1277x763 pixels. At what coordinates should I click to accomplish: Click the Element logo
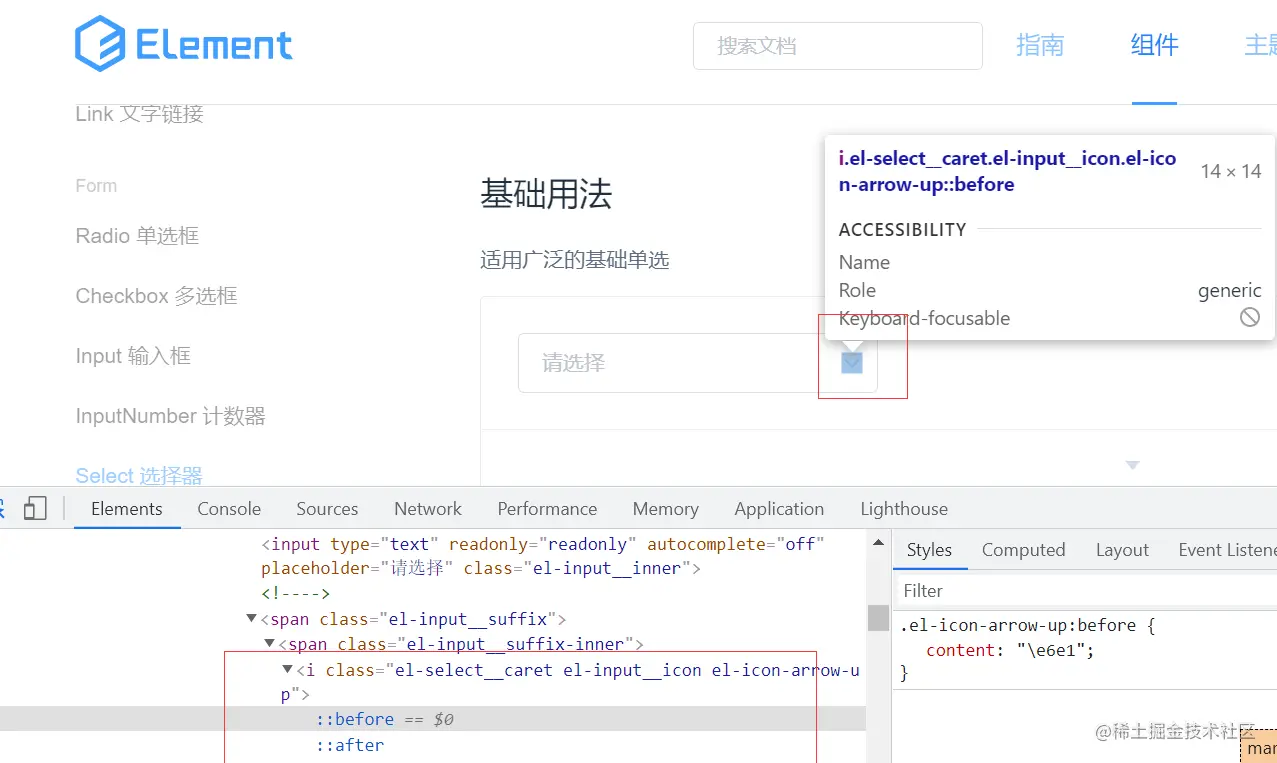coord(184,44)
